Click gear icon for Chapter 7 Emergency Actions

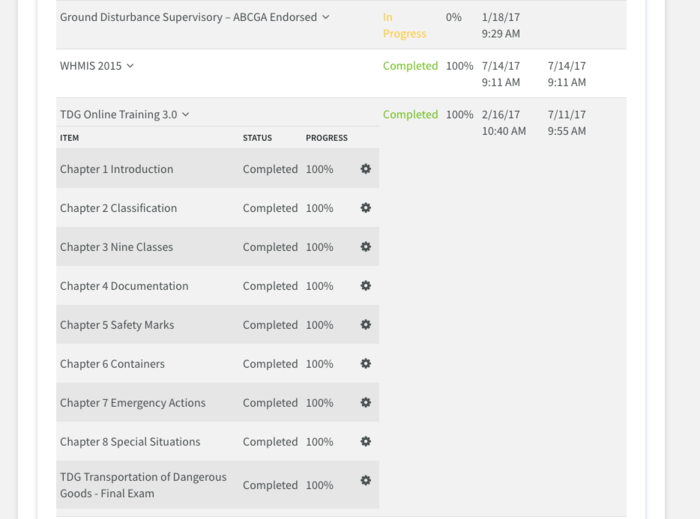(x=366, y=402)
